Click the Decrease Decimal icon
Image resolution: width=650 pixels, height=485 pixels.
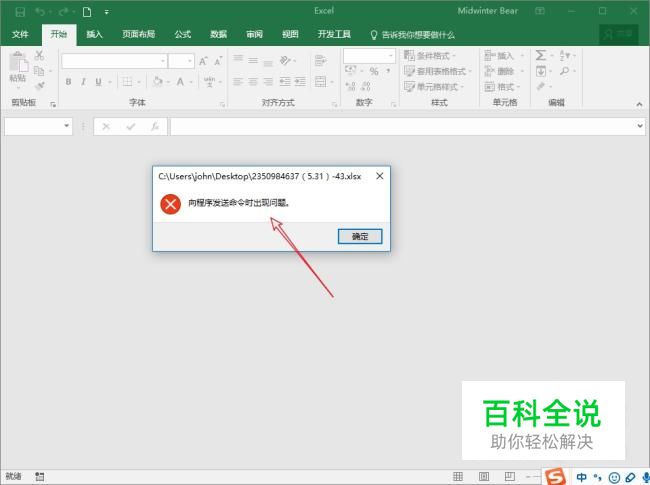(x=366, y=86)
